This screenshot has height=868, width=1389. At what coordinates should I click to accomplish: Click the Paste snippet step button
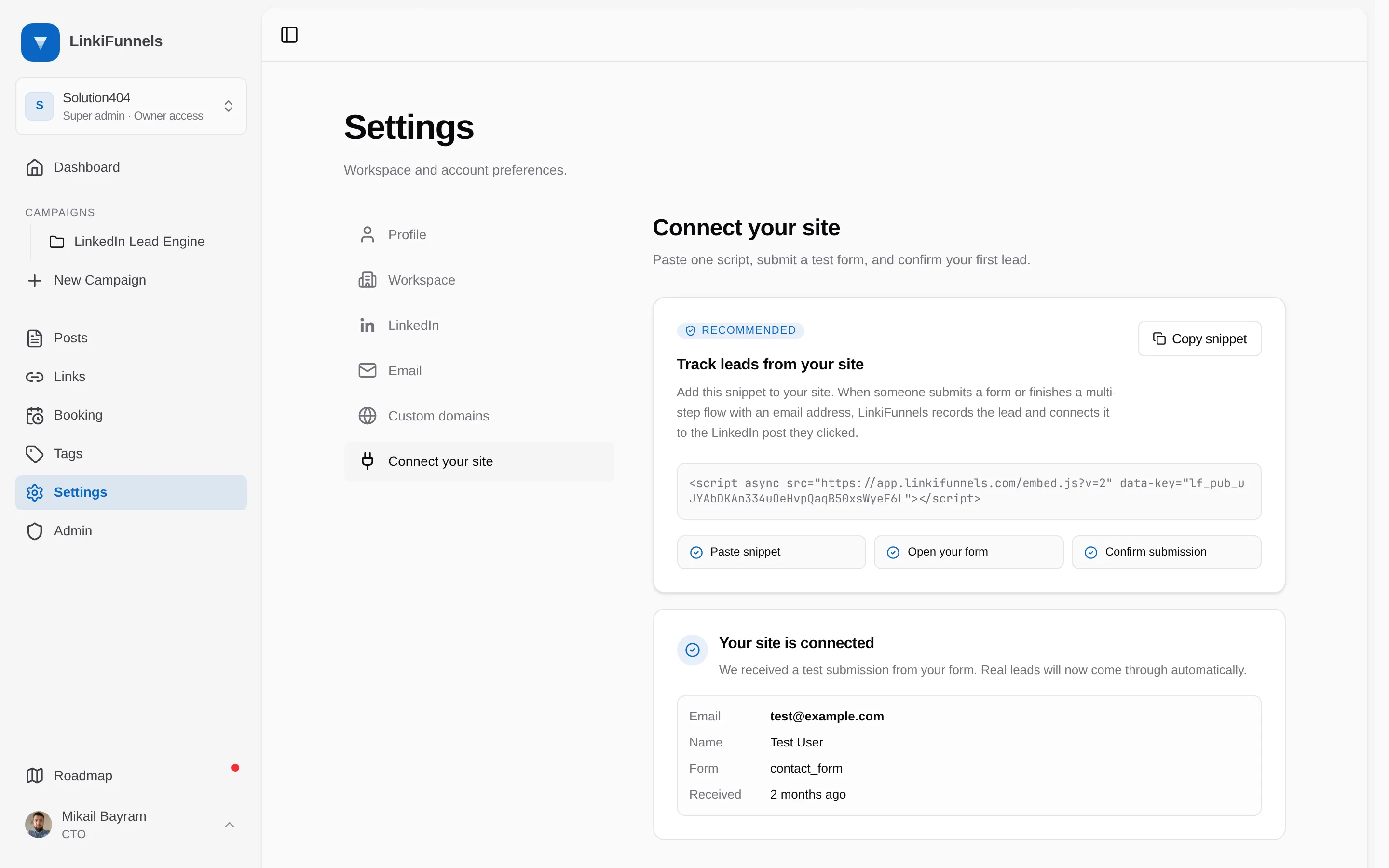771,552
